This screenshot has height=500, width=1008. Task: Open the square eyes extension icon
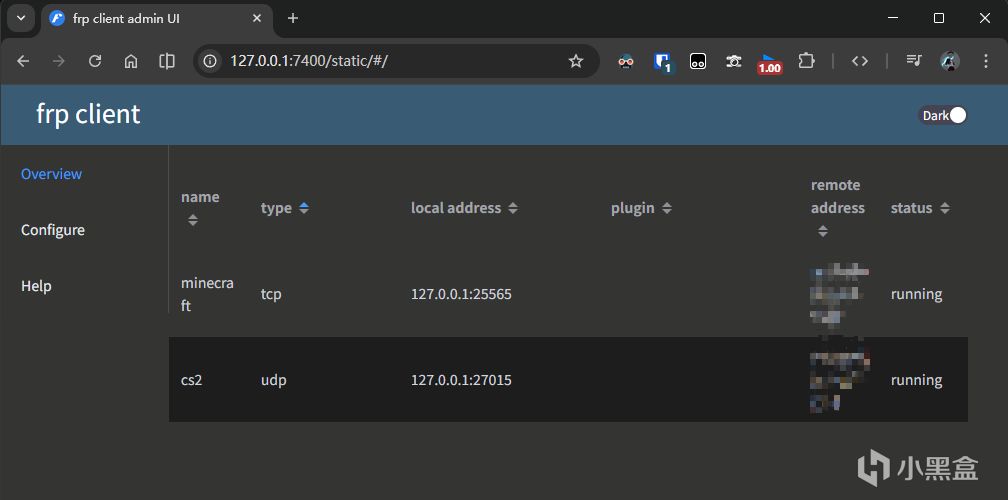pyautogui.click(x=698, y=61)
